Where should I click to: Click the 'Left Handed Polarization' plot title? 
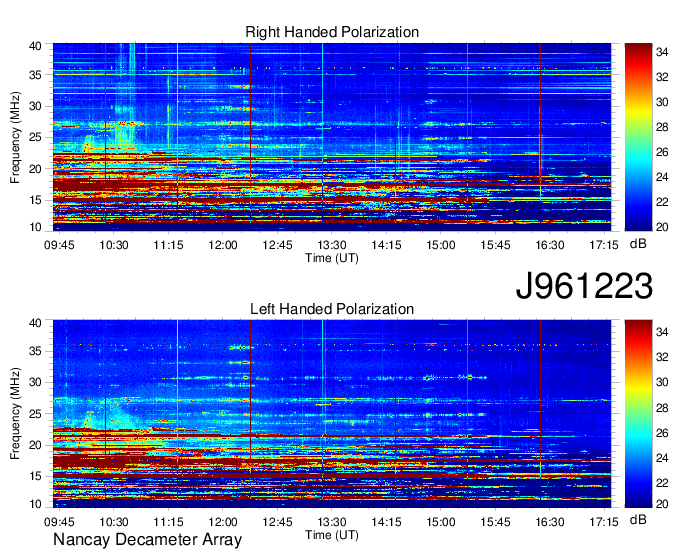(x=332, y=309)
